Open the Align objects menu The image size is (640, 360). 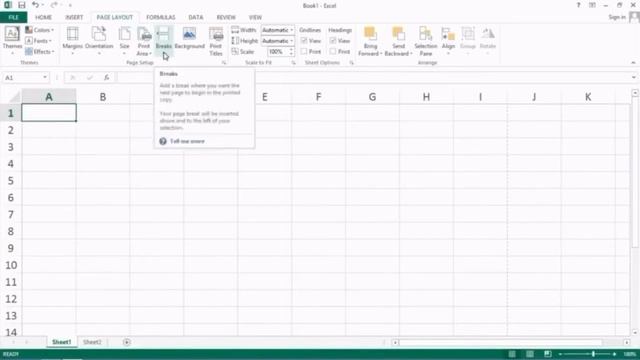pos(448,40)
